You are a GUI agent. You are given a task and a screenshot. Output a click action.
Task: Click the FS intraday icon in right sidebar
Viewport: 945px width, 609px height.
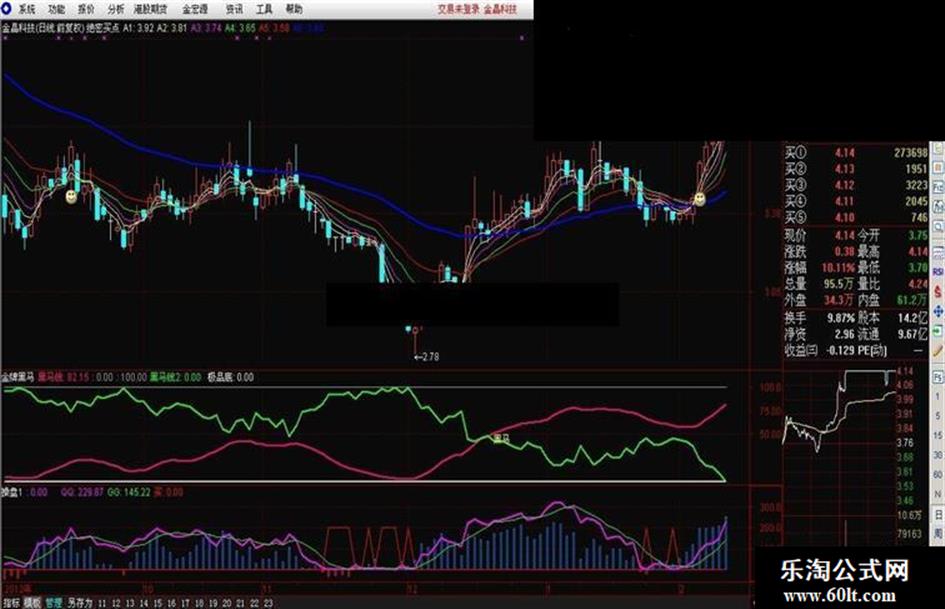click(938, 377)
